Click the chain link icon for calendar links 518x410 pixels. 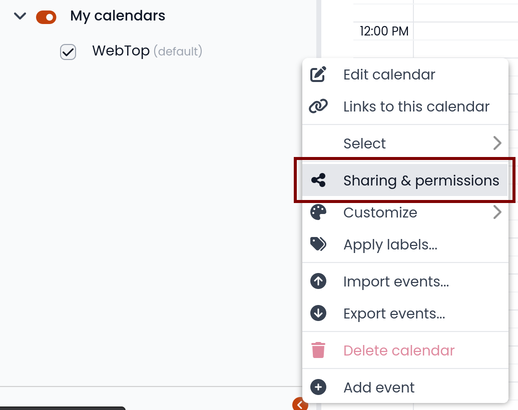pos(318,106)
